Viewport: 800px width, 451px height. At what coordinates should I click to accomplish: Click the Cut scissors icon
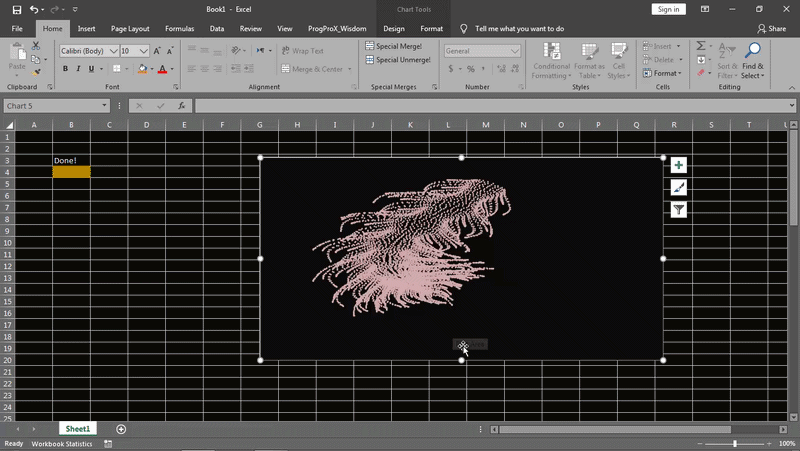click(36, 46)
